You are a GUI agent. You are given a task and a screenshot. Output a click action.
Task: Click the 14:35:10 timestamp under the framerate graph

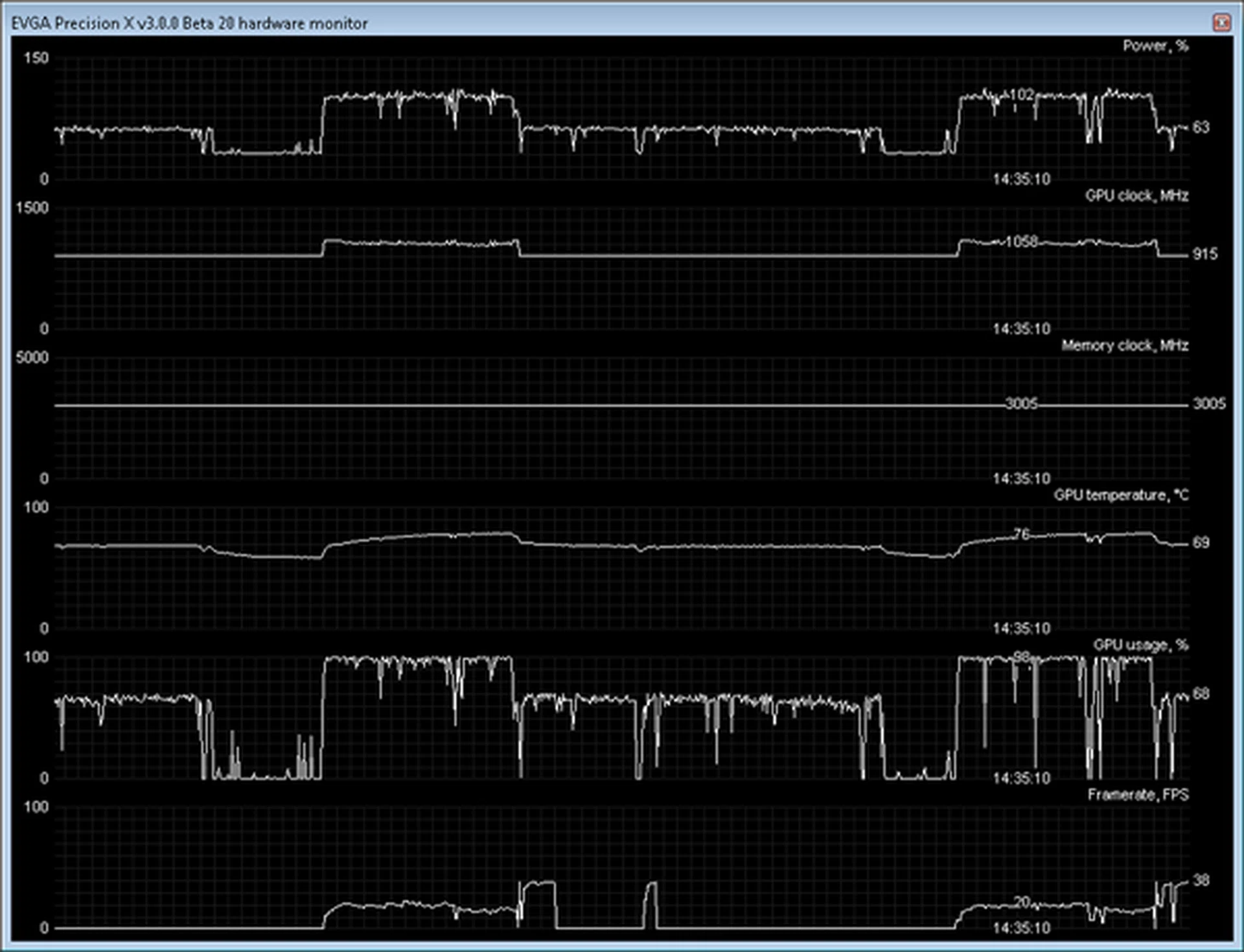1021,928
